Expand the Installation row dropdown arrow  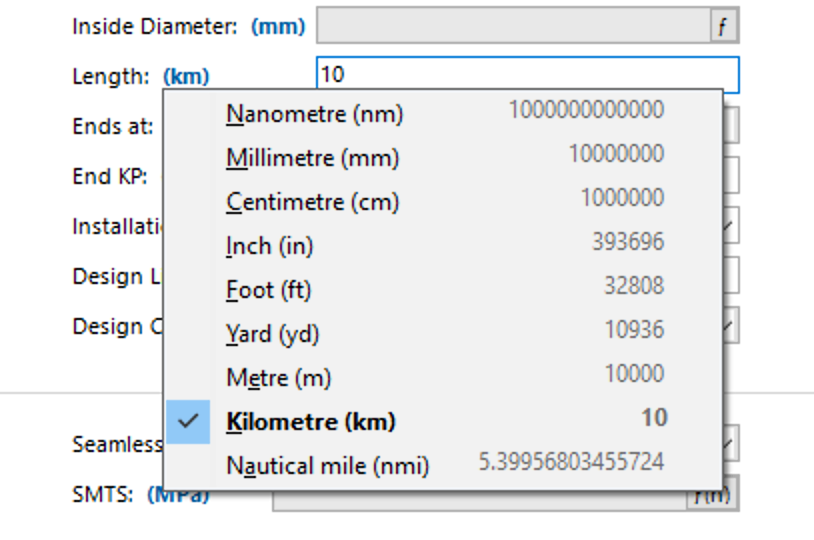pos(730,227)
